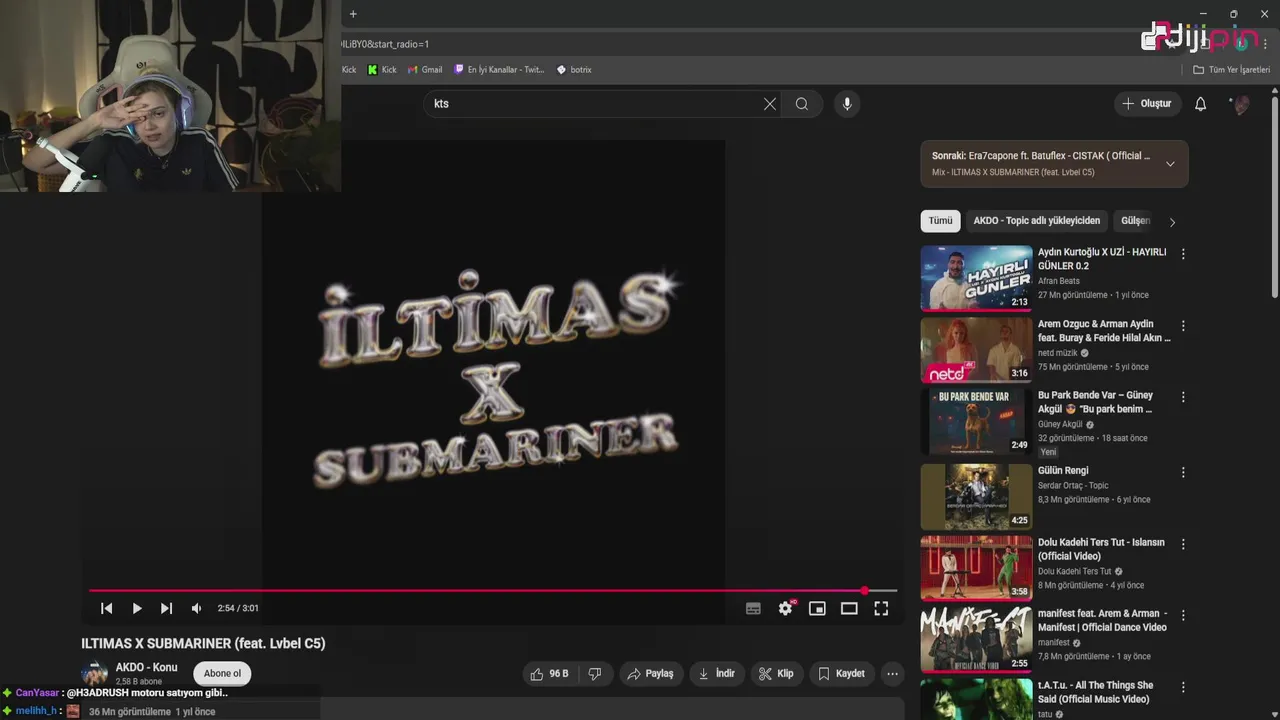Open Arem Ozguc & Arman Aydin thumbnail
Viewport: 1280px width, 720px height.
[976, 350]
